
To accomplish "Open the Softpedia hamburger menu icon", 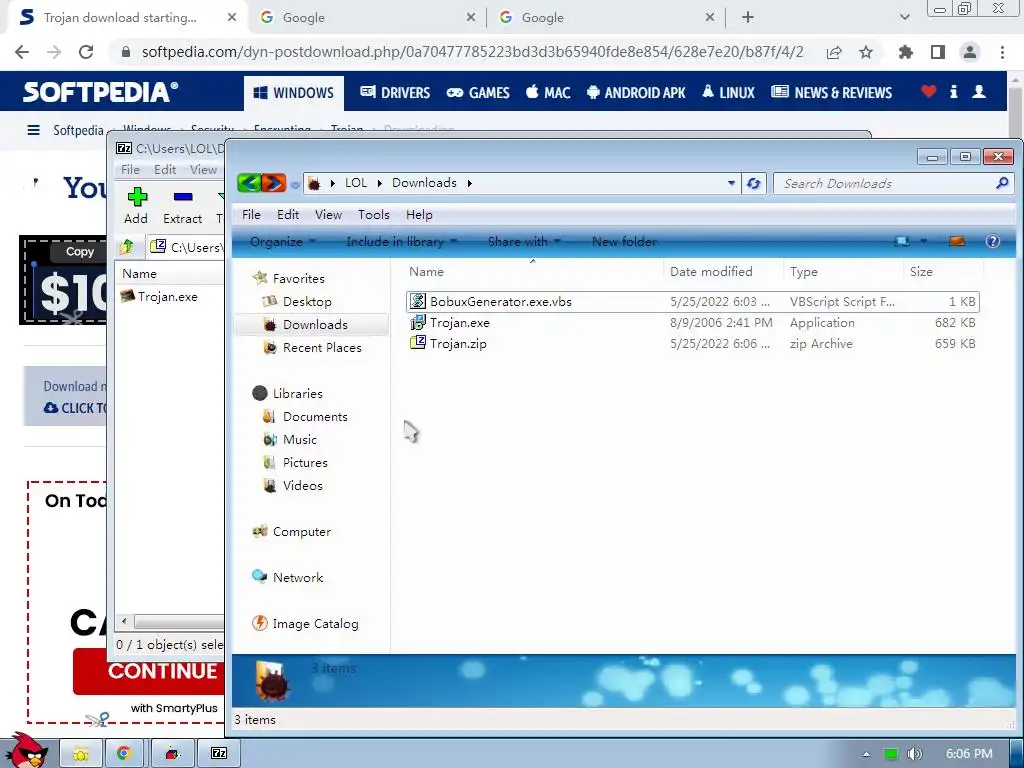I will [33, 130].
